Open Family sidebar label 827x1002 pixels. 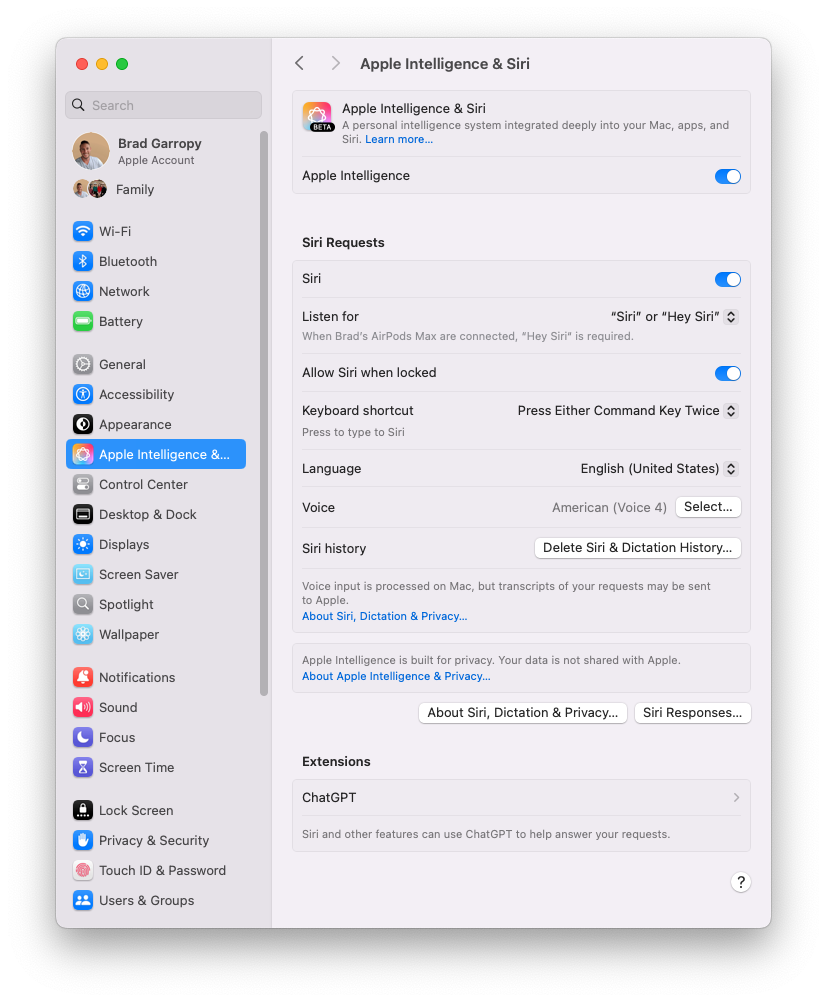point(135,190)
